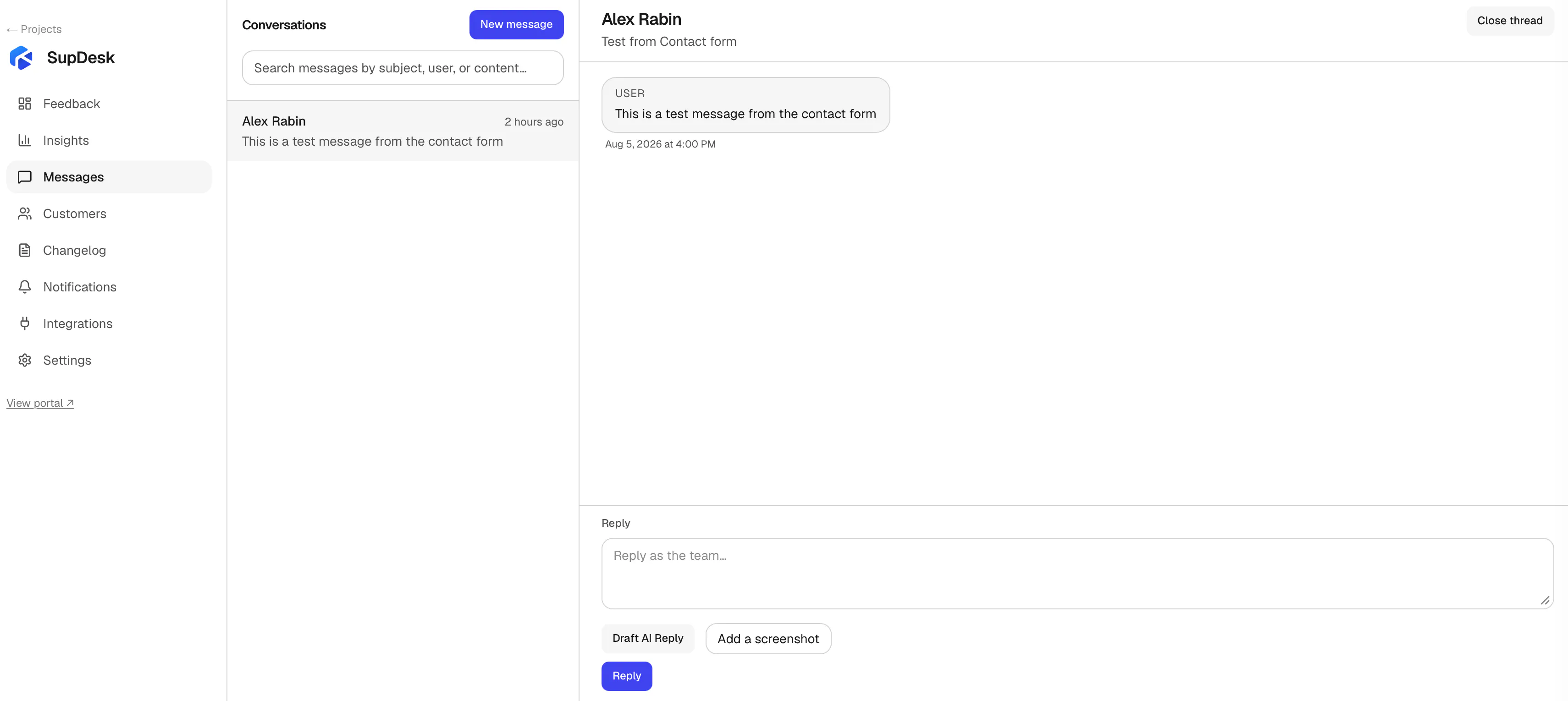This screenshot has height=701, width=1568.
Task: Go back to Projects
Action: tap(34, 29)
